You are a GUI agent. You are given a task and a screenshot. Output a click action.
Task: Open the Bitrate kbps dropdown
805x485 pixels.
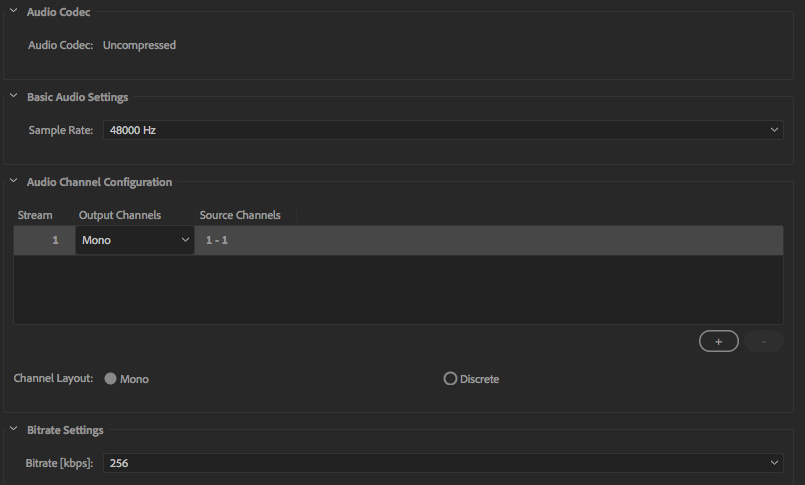point(442,463)
